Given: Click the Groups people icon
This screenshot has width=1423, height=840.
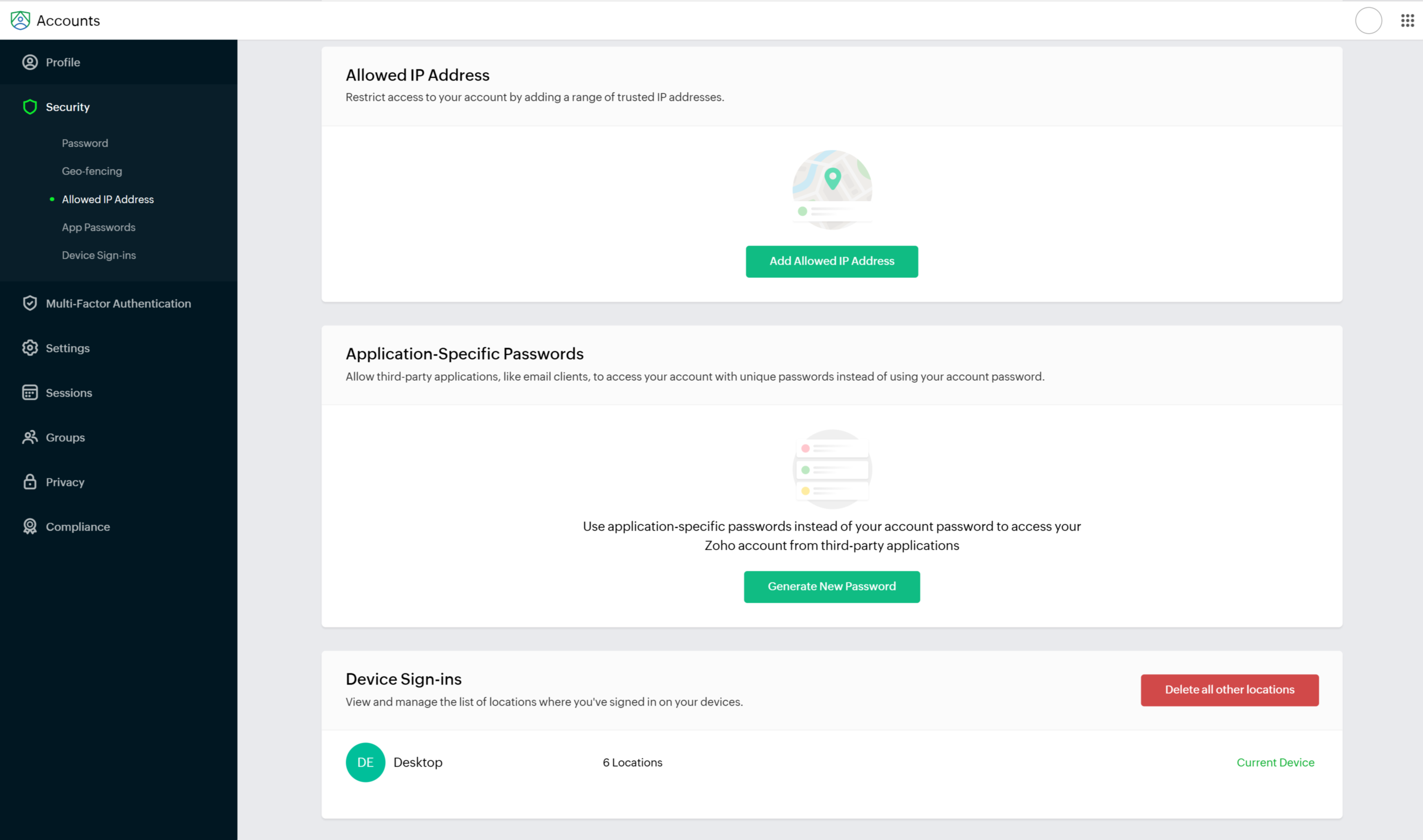Looking at the screenshot, I should [30, 438].
